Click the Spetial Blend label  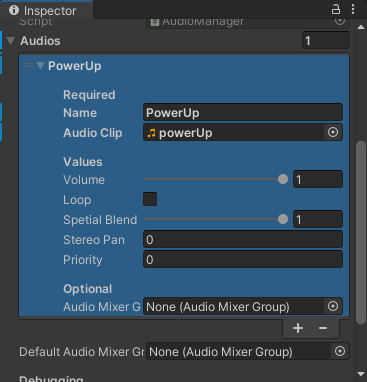(x=100, y=220)
